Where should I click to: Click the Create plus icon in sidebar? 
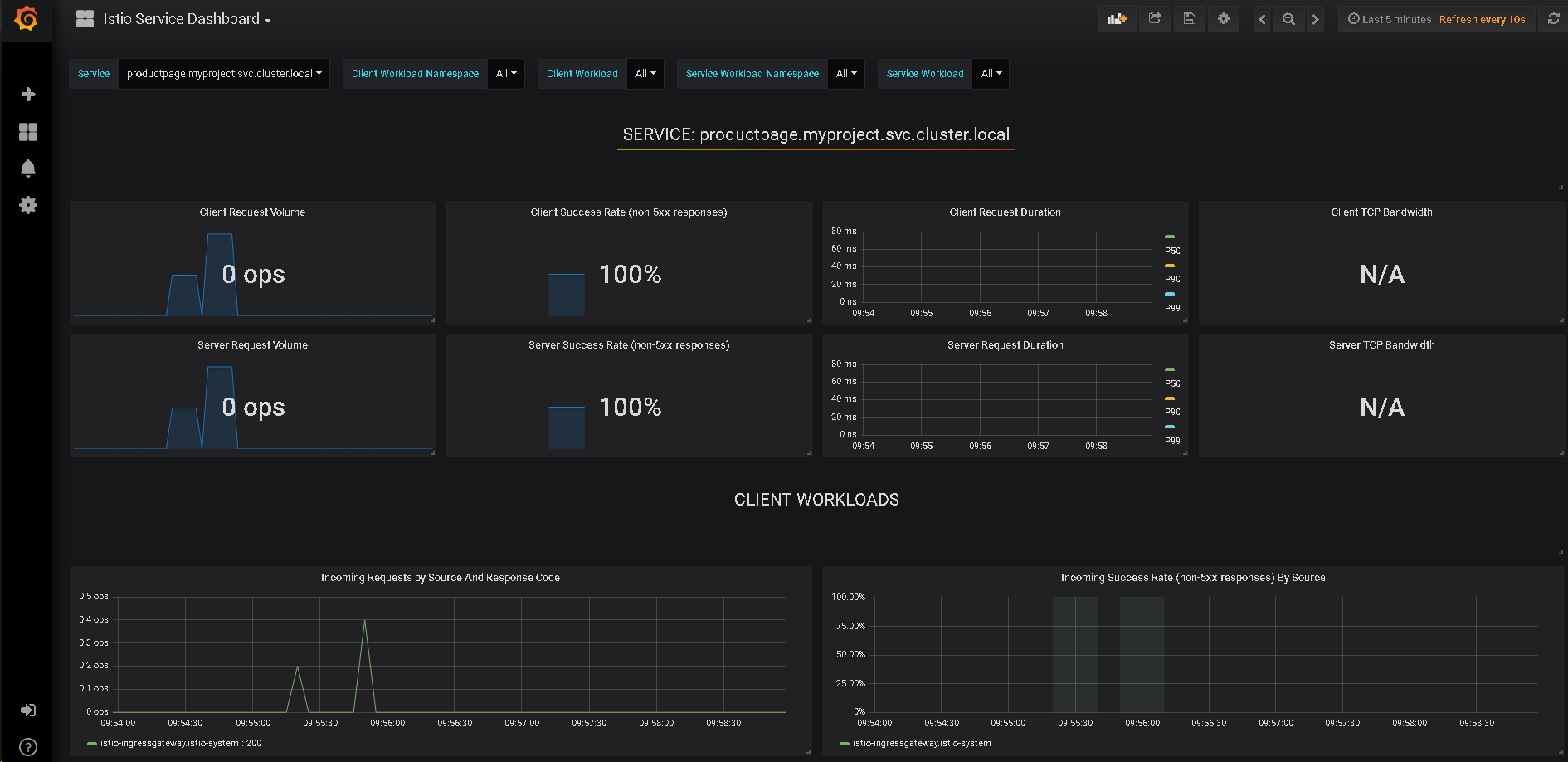[x=28, y=95]
